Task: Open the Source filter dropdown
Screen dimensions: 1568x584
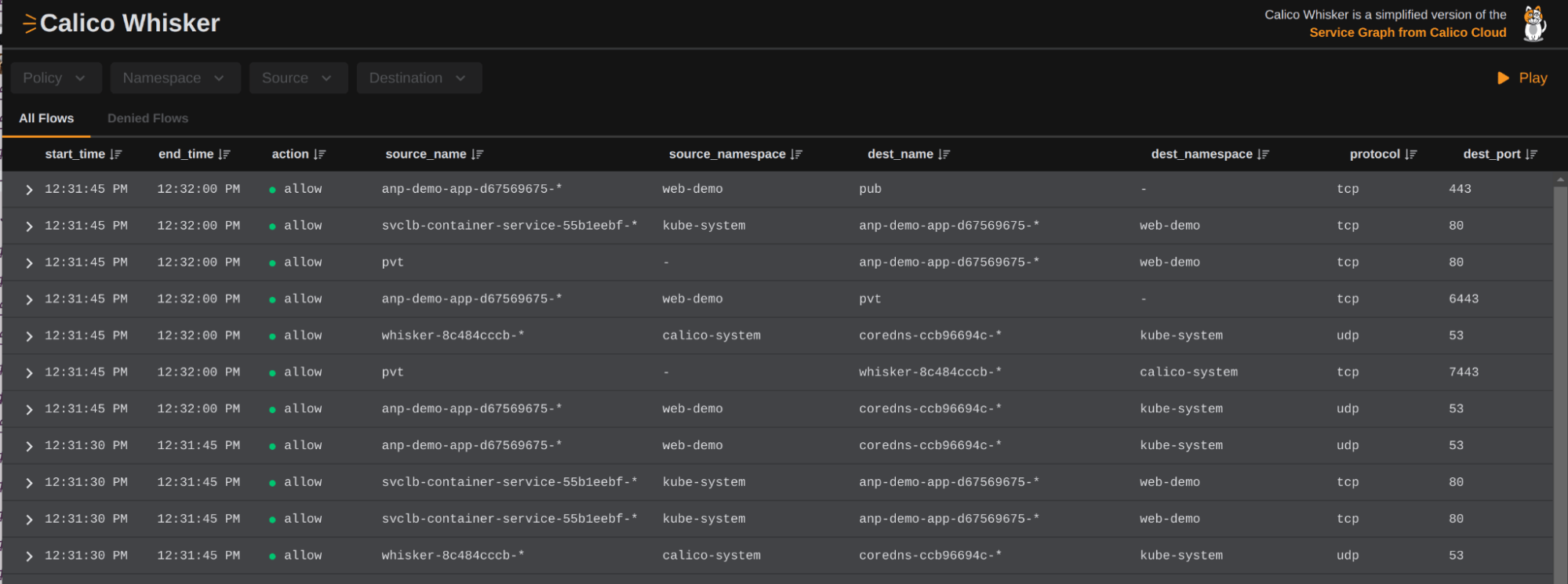Action: point(298,78)
